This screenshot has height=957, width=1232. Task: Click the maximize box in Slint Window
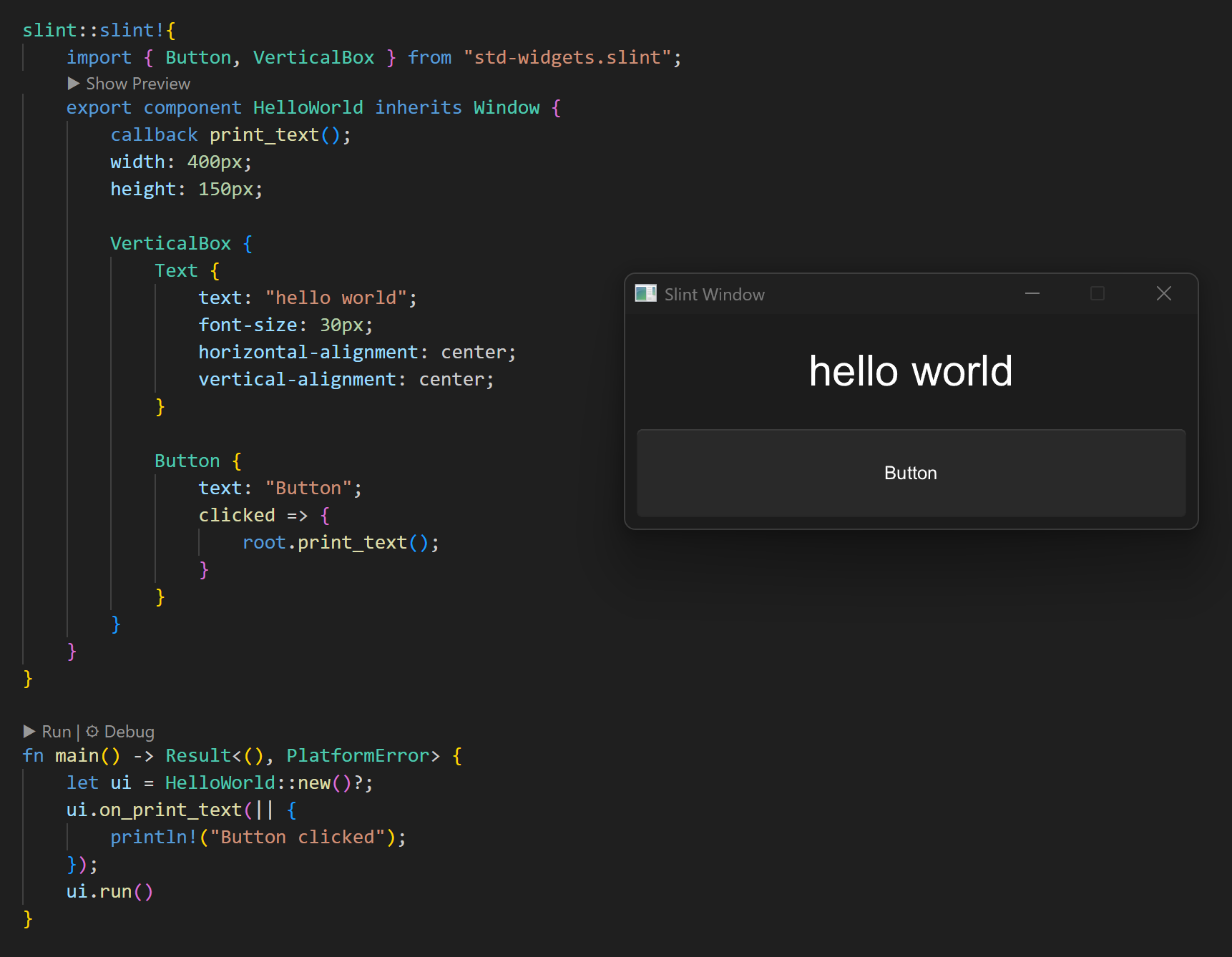pos(1097,294)
